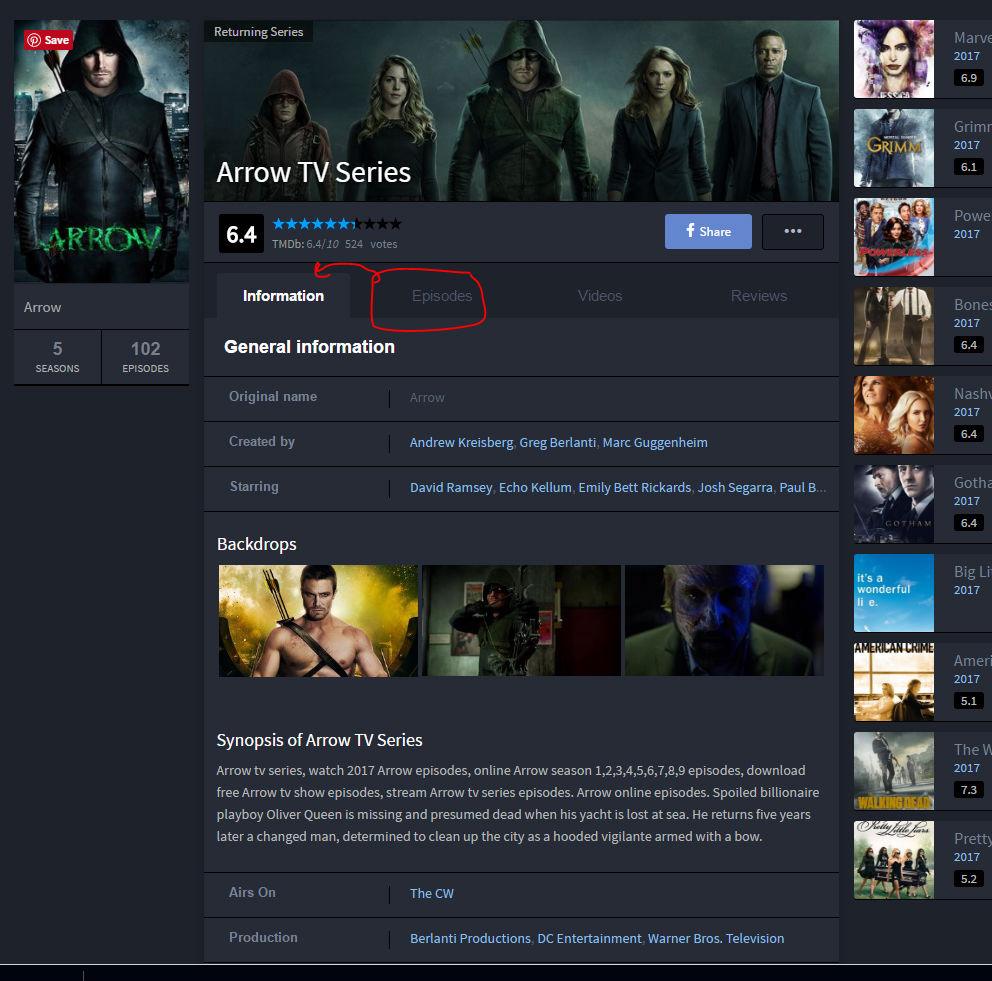Switch to the Reviews tab
Image resolution: width=992 pixels, height=981 pixels.
[x=759, y=296]
